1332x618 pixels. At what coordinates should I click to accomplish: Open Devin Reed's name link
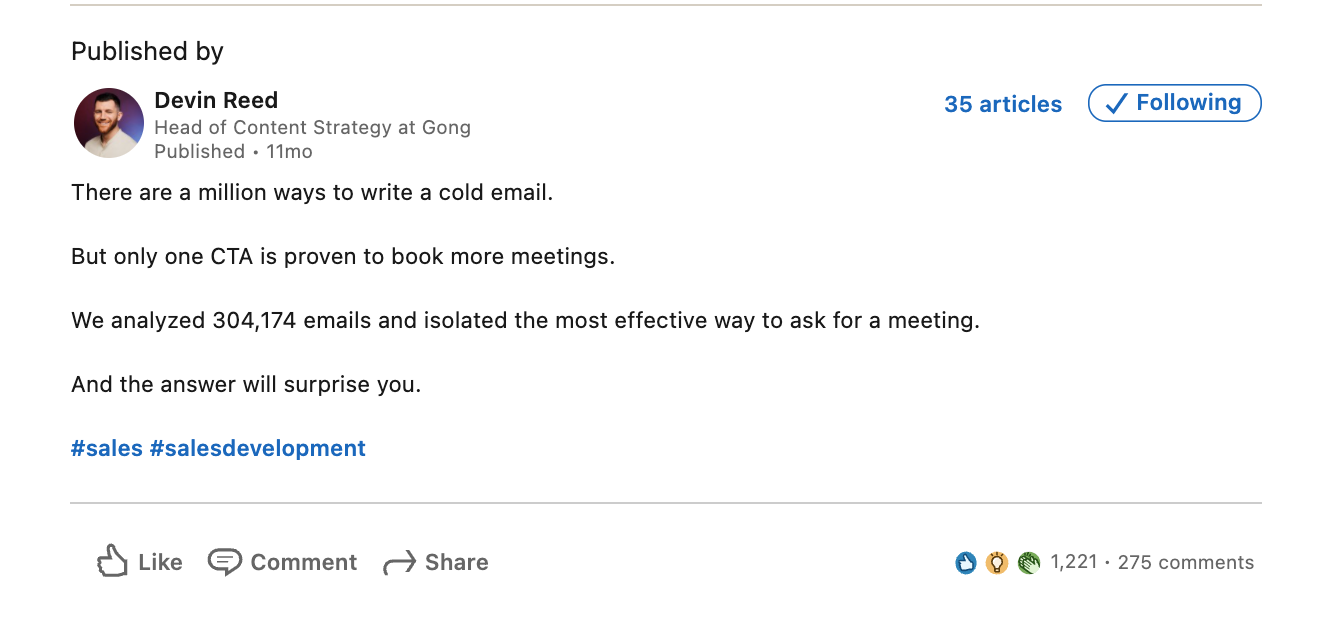[x=216, y=100]
